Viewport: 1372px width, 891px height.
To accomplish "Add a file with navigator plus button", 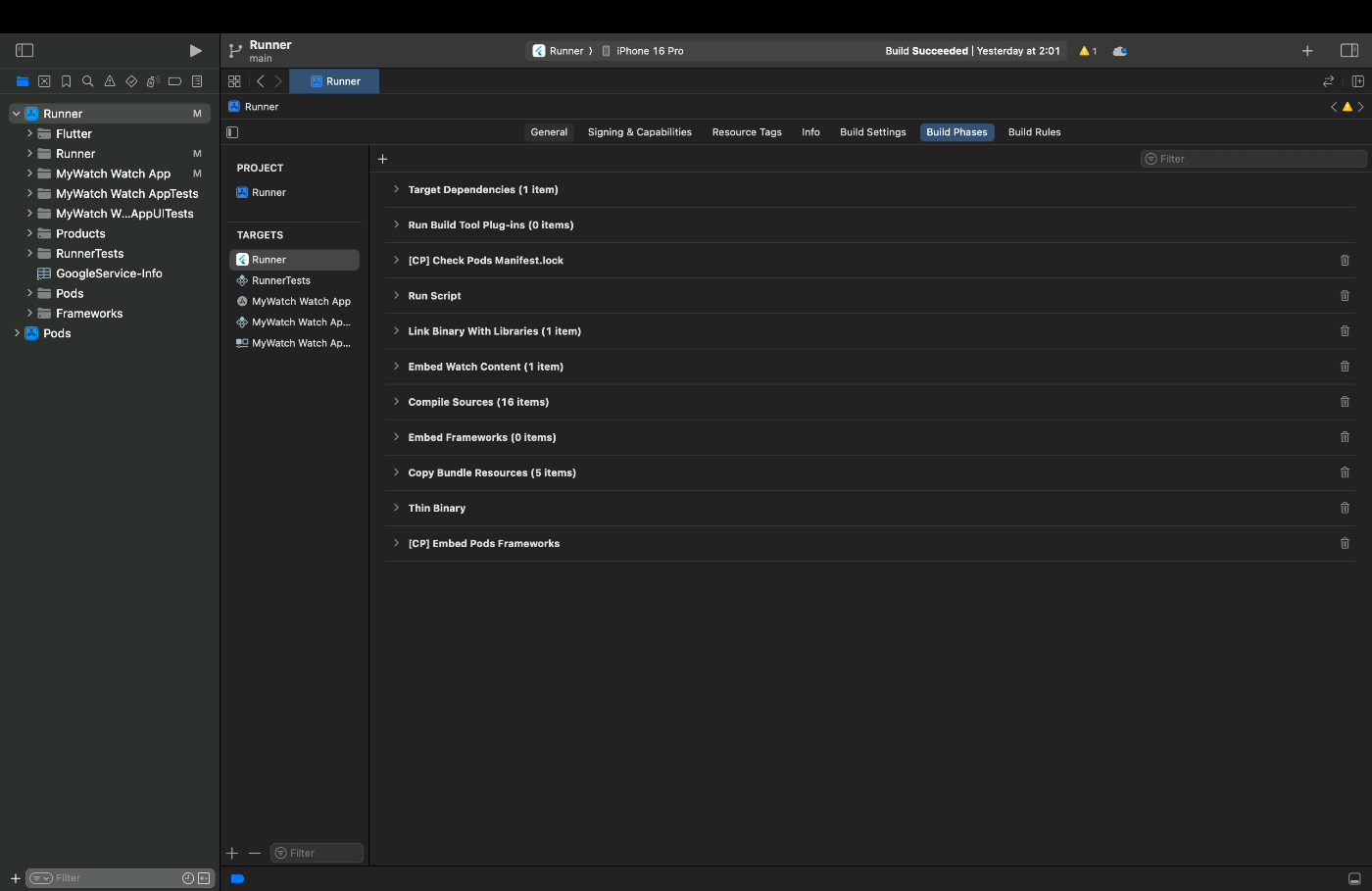I will tap(15, 878).
